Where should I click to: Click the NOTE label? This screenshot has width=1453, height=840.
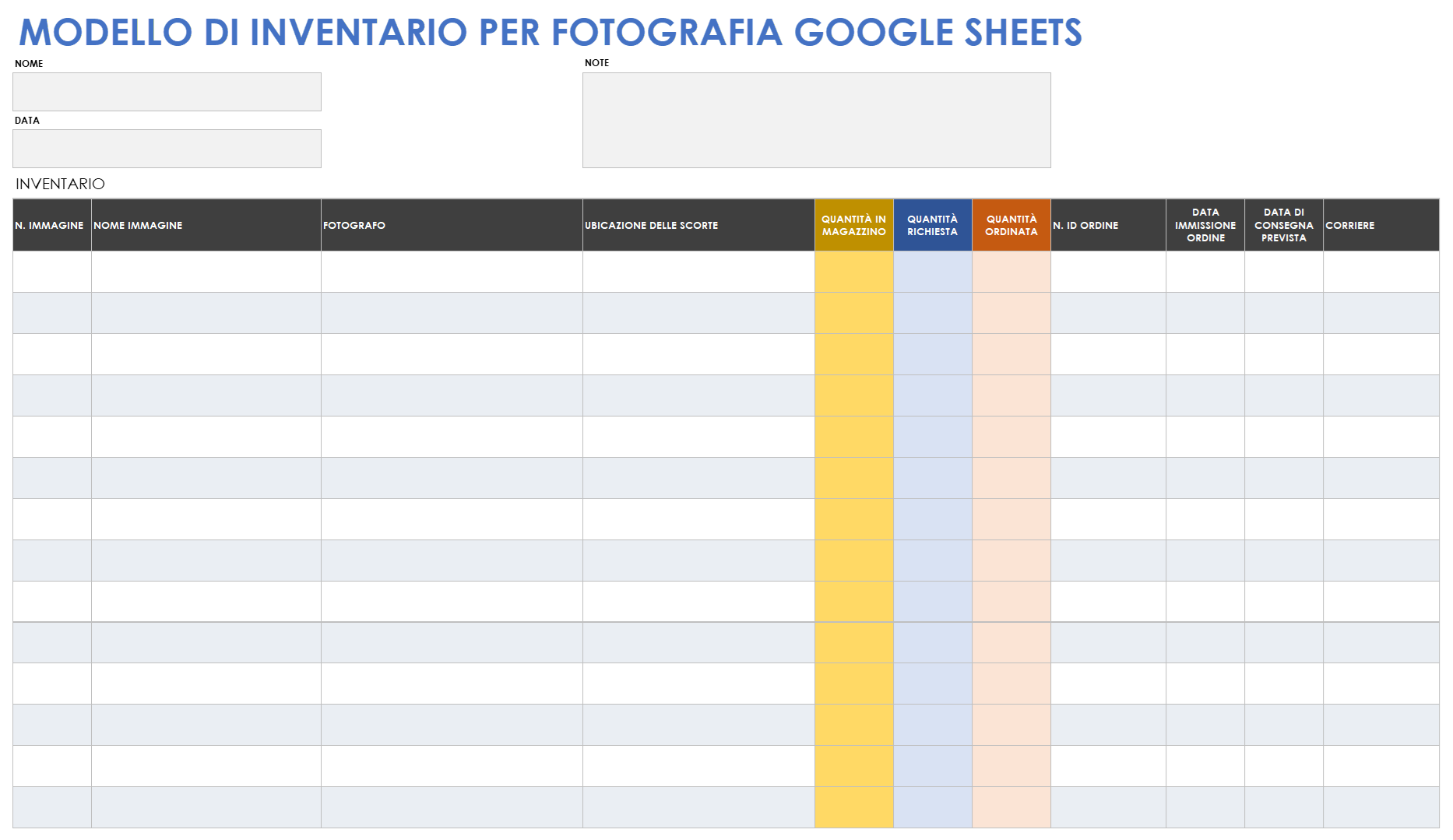pyautogui.click(x=597, y=63)
